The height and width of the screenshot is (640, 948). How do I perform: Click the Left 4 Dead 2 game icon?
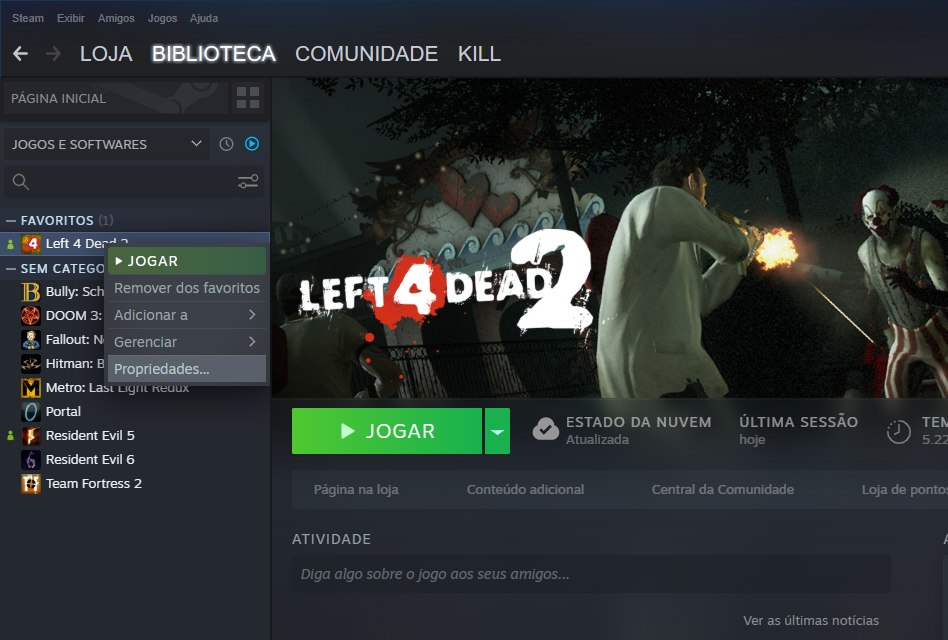pyautogui.click(x=31, y=244)
